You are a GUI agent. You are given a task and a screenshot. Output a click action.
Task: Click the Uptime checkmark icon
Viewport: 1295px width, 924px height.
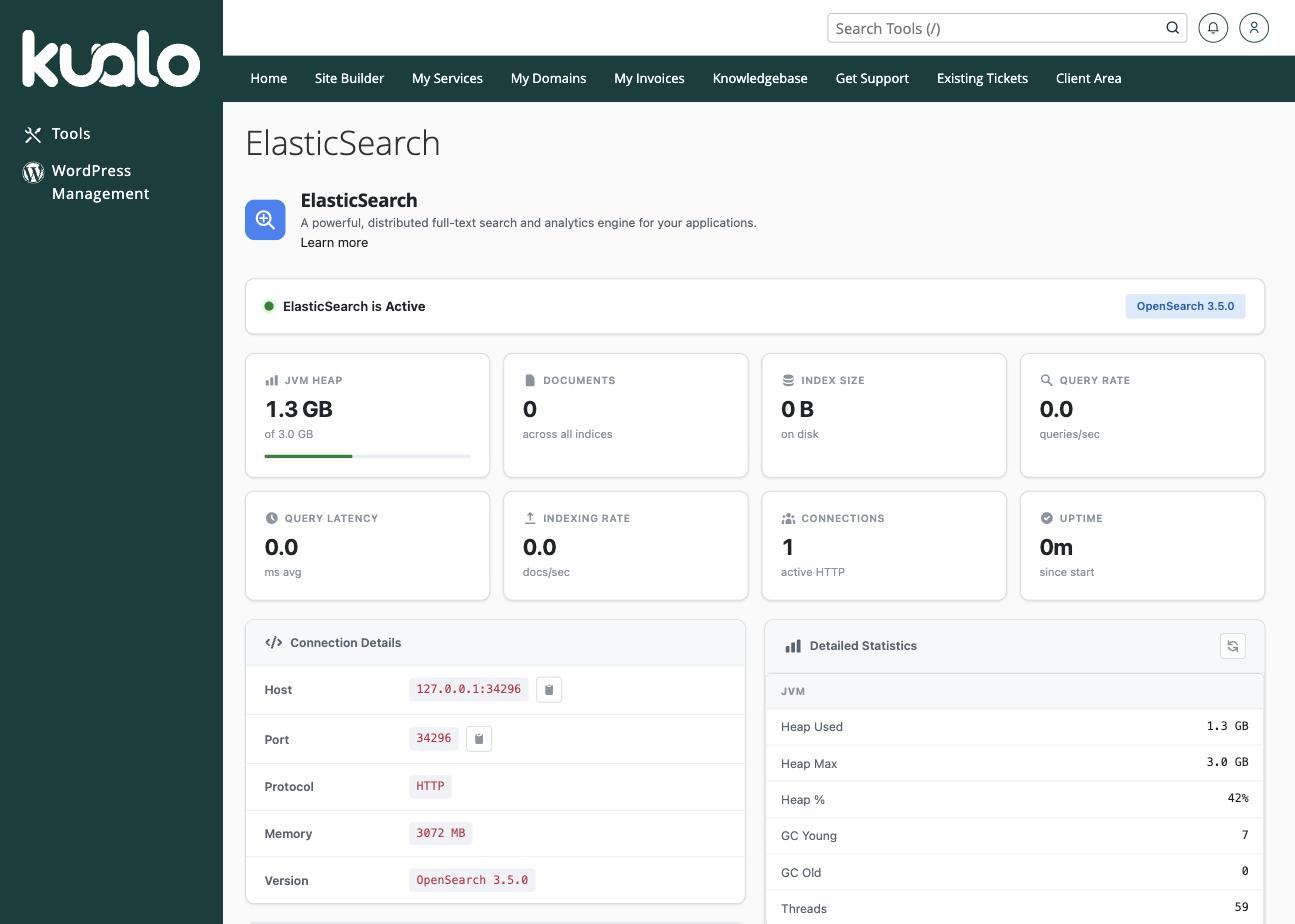click(1047, 518)
